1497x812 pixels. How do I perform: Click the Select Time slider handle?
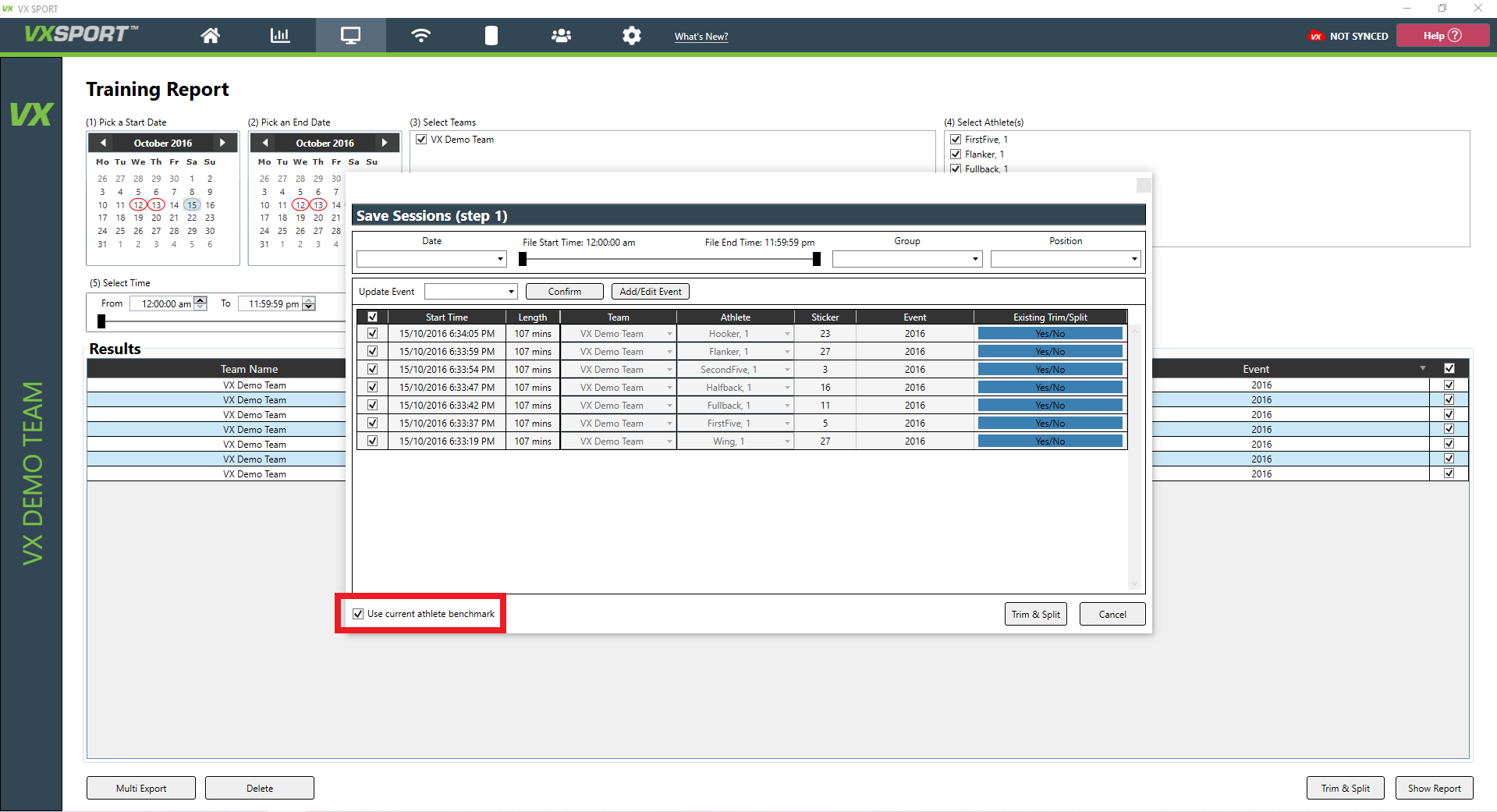[x=101, y=321]
